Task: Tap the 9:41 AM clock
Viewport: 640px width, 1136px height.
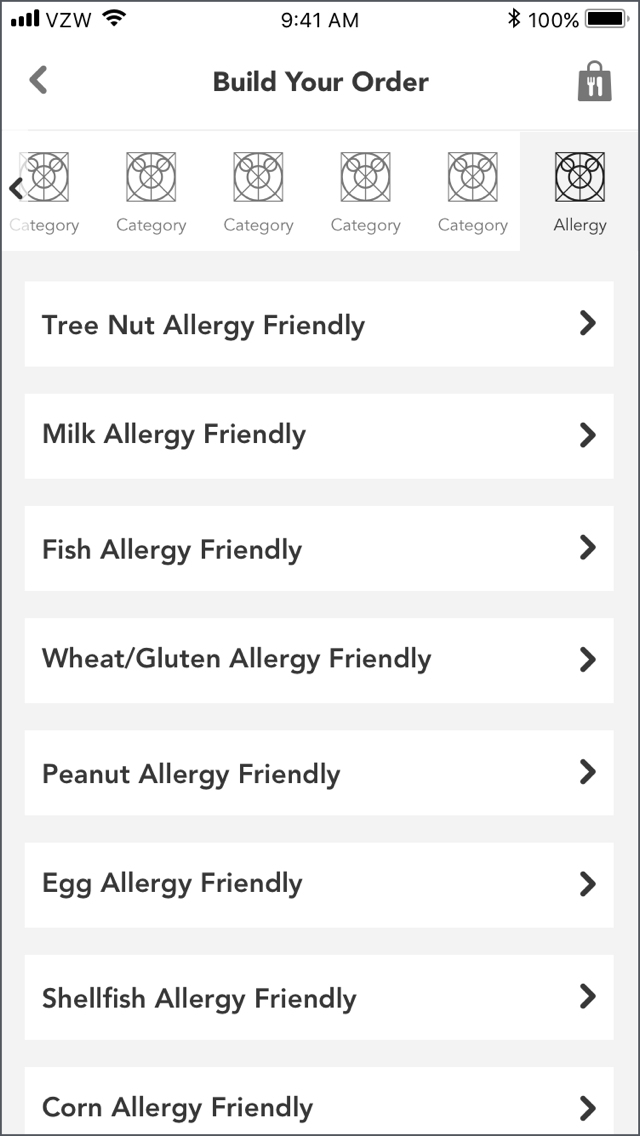Action: [x=320, y=19]
